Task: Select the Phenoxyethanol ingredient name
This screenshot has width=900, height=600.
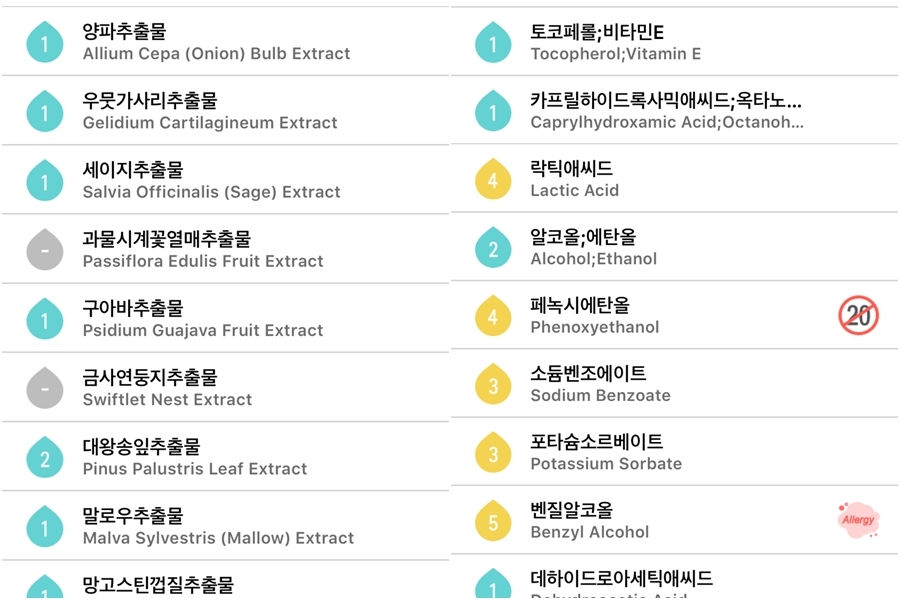Action: coord(595,327)
